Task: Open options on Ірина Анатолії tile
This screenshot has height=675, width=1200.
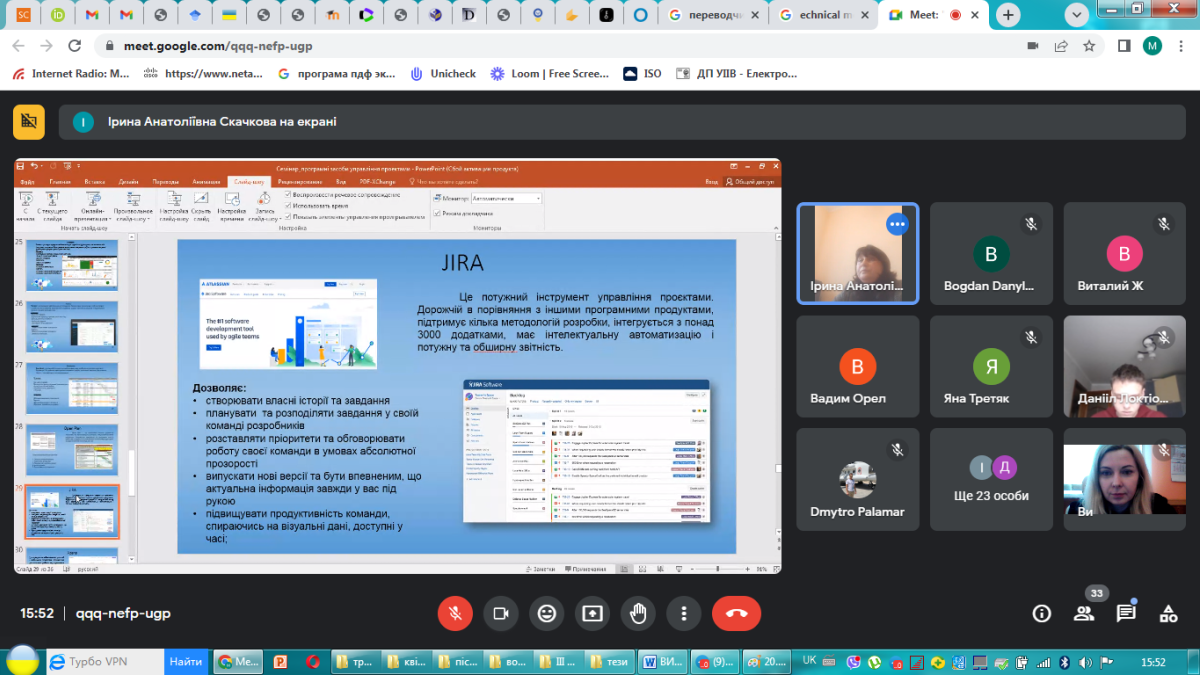Action: tap(897, 224)
